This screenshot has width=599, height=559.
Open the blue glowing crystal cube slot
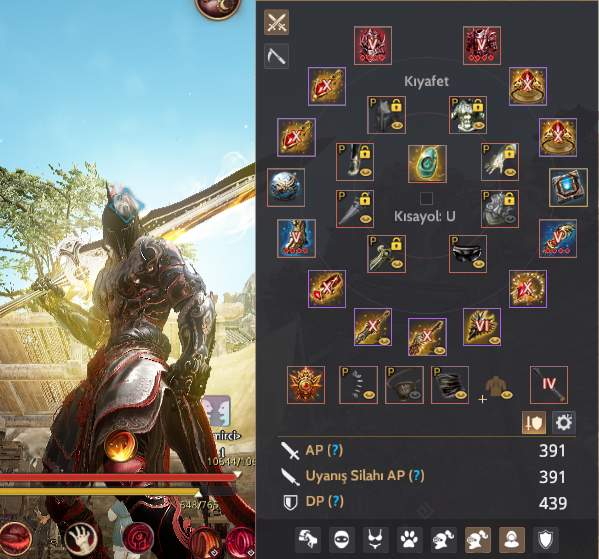(x=568, y=188)
